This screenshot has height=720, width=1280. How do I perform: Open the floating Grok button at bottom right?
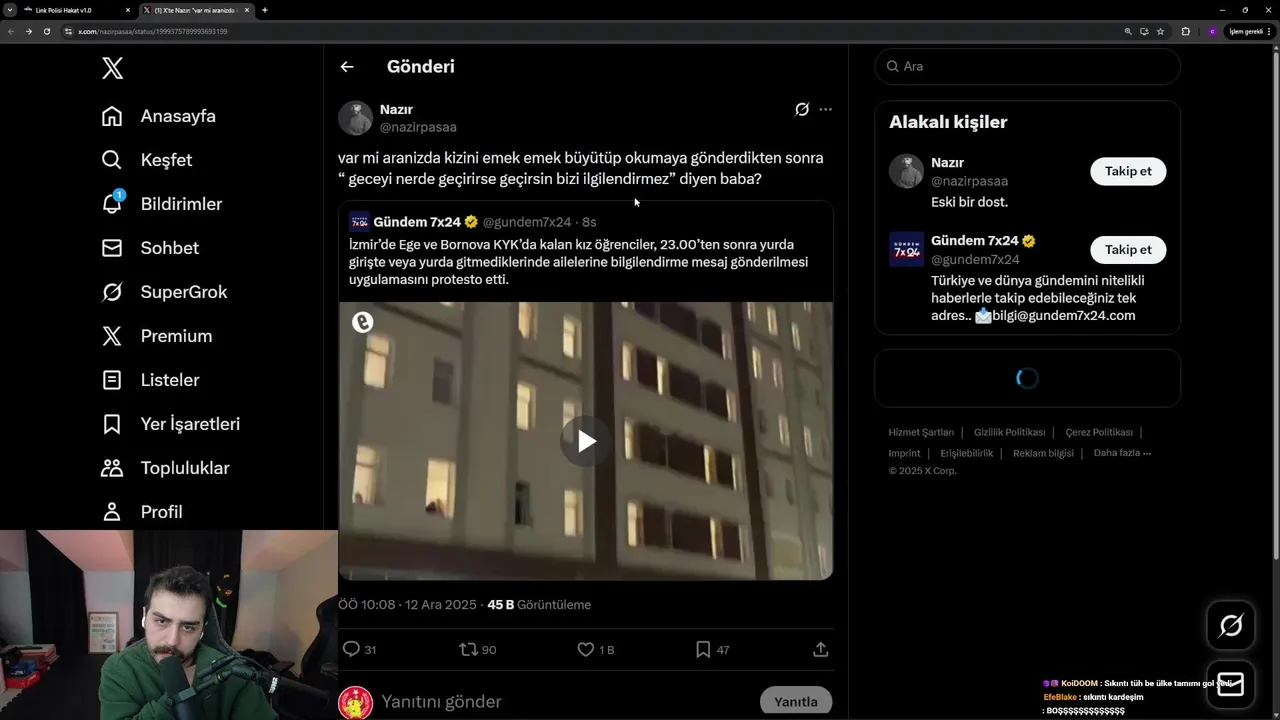[x=1231, y=626]
